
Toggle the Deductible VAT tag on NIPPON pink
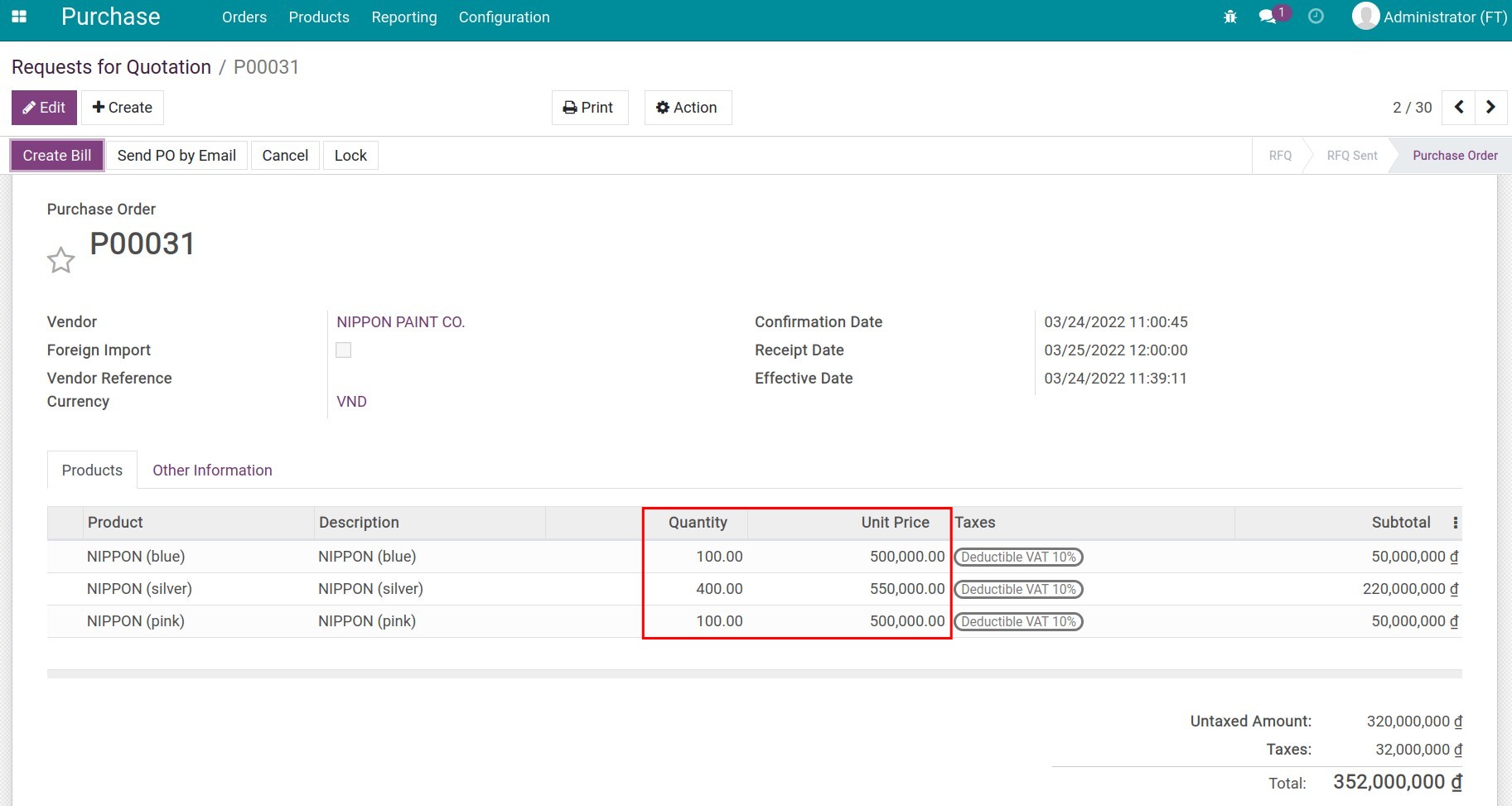tap(1017, 621)
